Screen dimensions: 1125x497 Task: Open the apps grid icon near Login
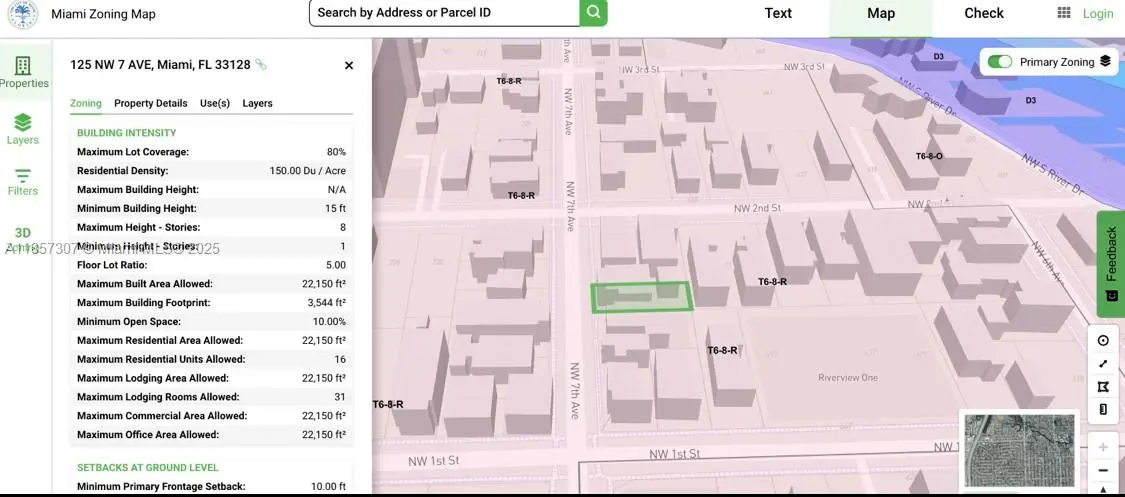pyautogui.click(x=1064, y=13)
